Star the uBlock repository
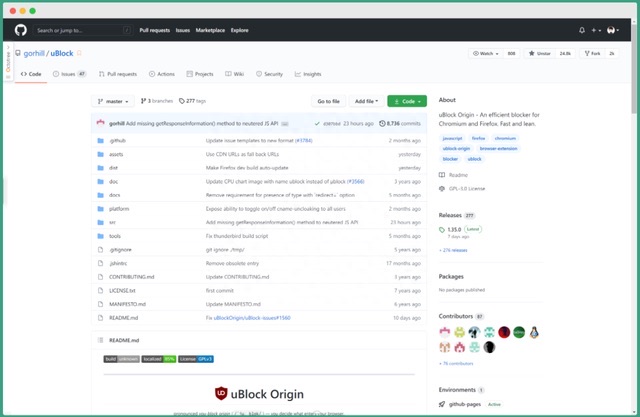640x417 pixels. point(538,53)
